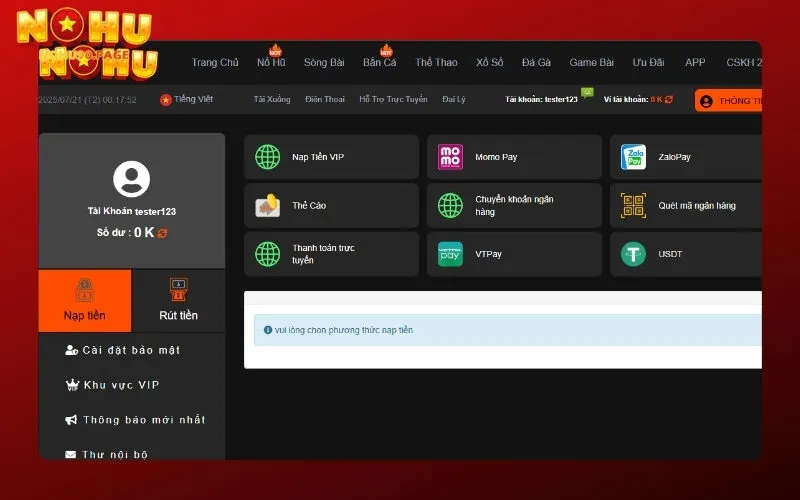This screenshot has width=800, height=500.
Task: Refresh the Ví tài khoản balance icon
Action: [668, 99]
